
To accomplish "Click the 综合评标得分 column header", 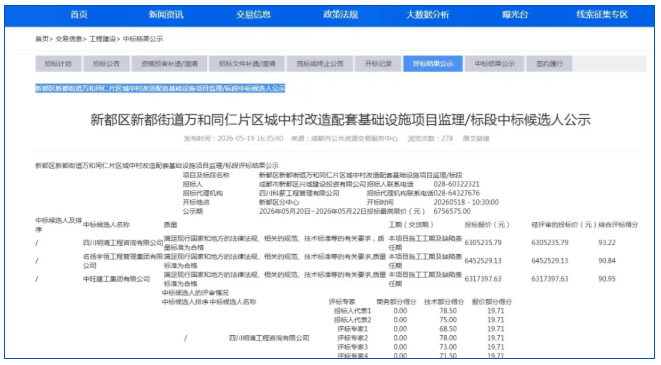I will point(618,225).
